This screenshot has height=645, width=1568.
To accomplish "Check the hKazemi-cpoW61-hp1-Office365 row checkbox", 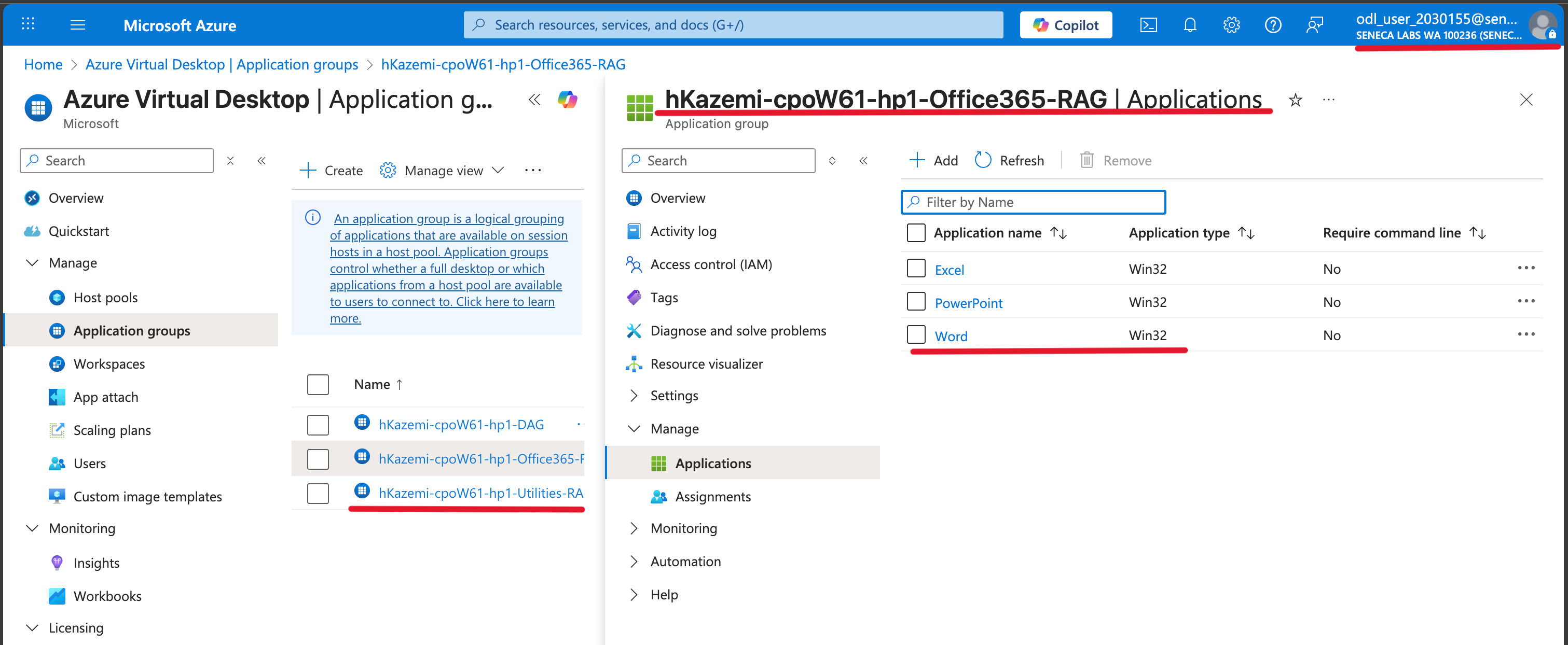I will [318, 459].
